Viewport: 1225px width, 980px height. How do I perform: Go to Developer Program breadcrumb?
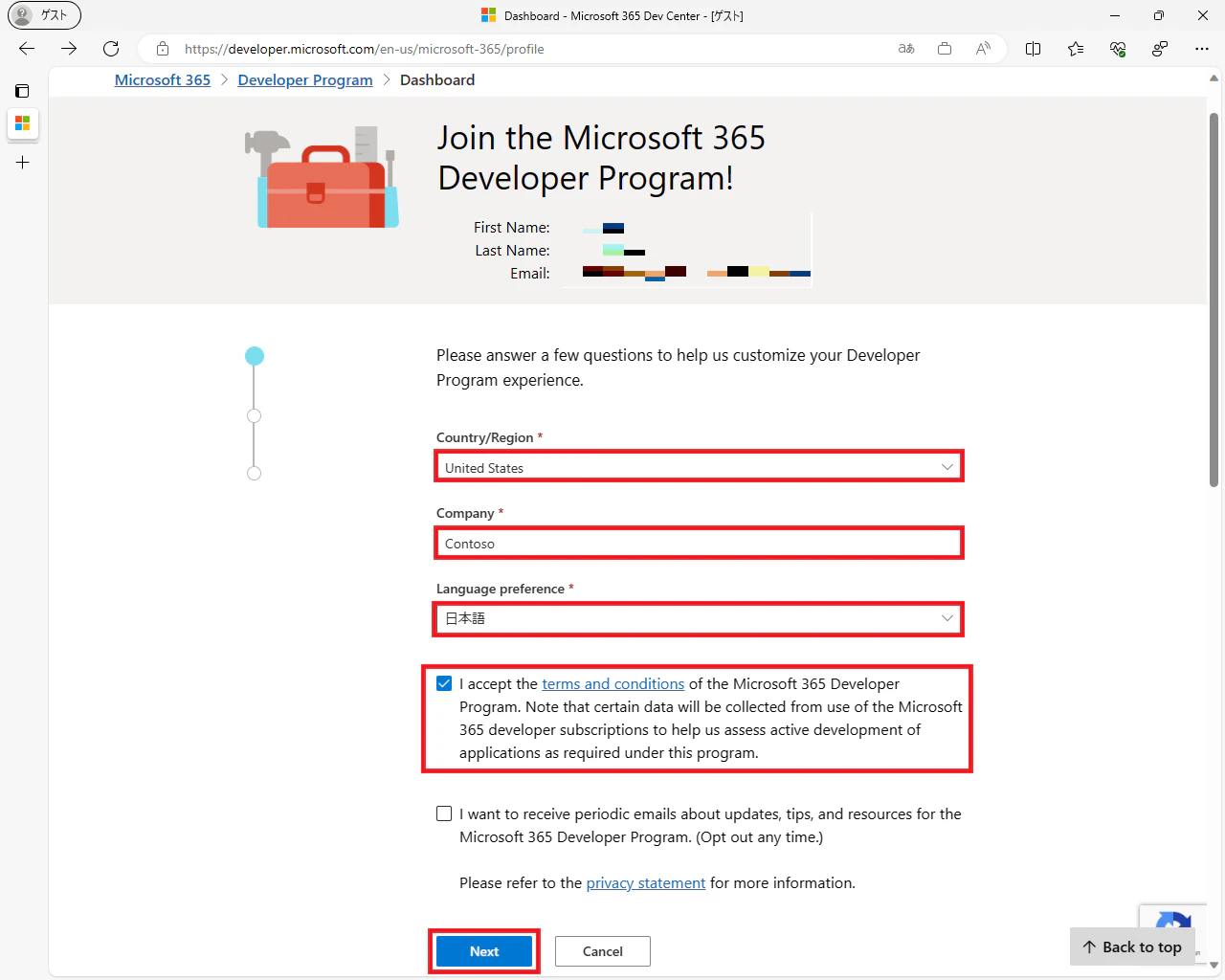(x=305, y=80)
